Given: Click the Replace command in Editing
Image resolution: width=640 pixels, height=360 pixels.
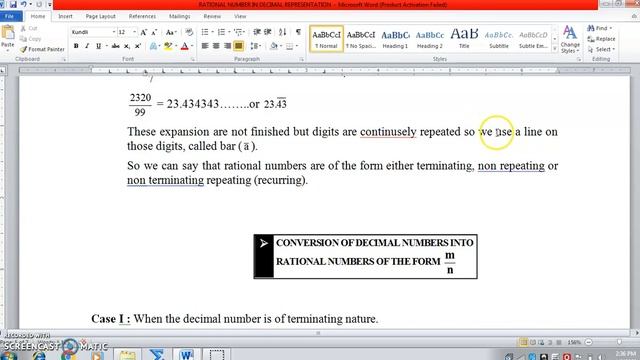Looking at the screenshot, I should click(x=601, y=39).
